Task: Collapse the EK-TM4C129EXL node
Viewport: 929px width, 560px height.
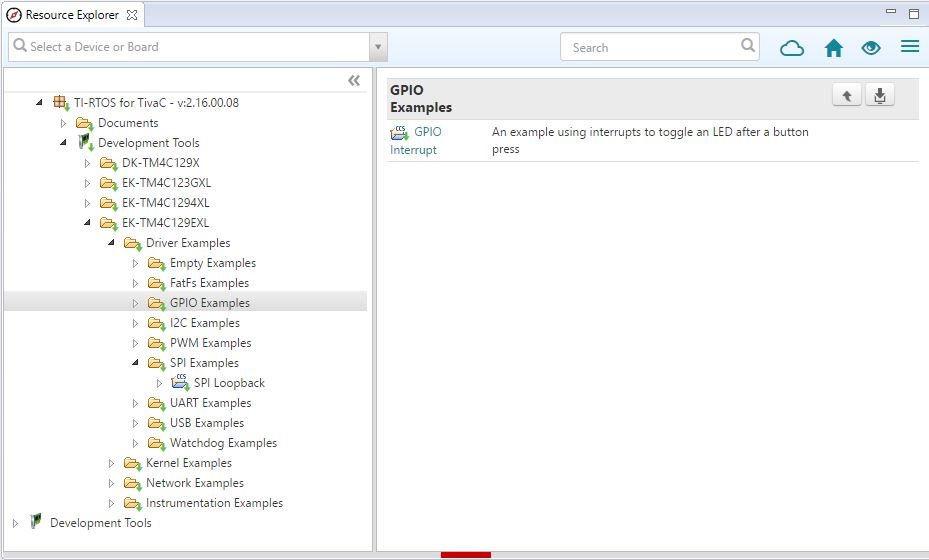Action: pyautogui.click(x=87, y=223)
